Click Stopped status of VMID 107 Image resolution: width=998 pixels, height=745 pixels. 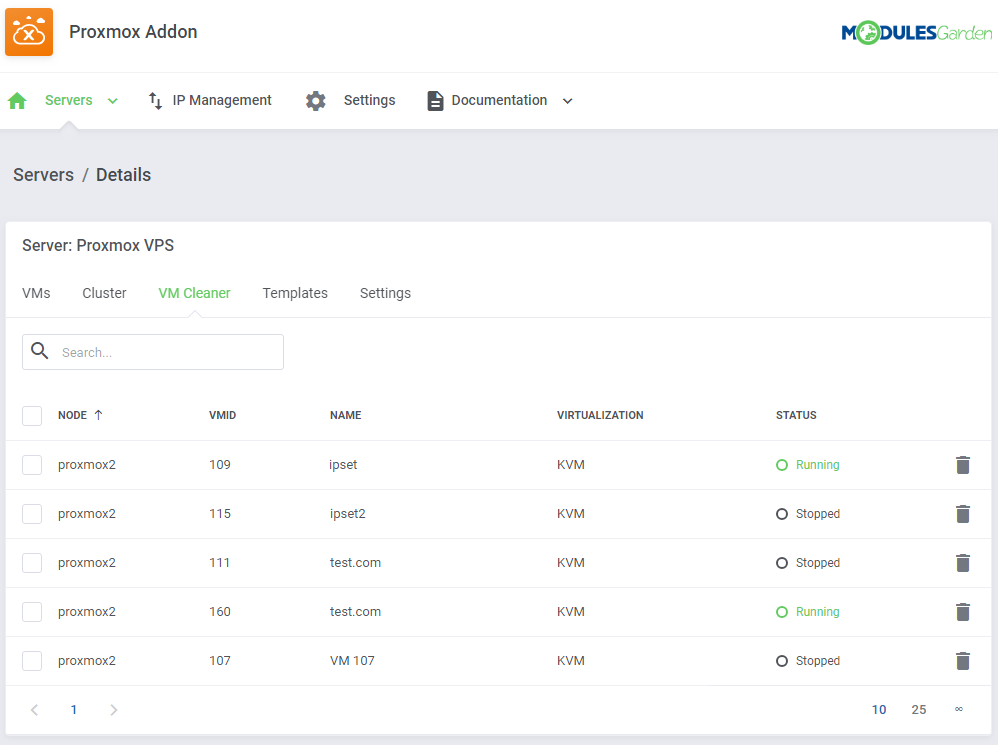[808, 661]
